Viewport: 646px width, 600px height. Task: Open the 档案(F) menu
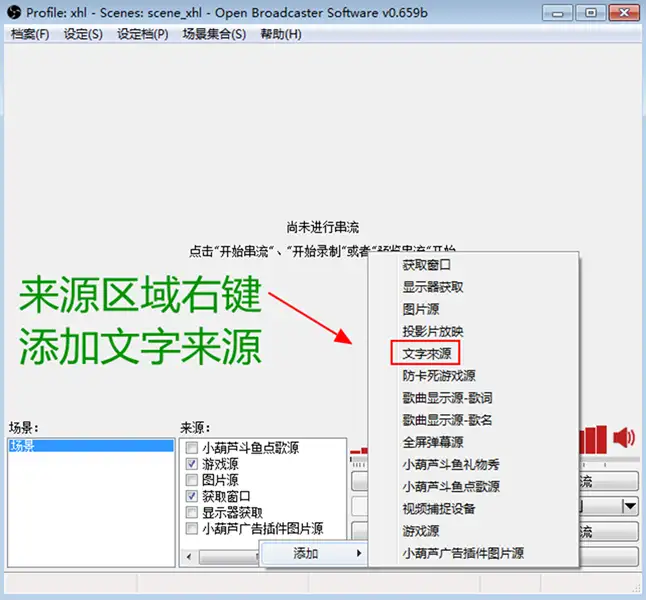30,34
